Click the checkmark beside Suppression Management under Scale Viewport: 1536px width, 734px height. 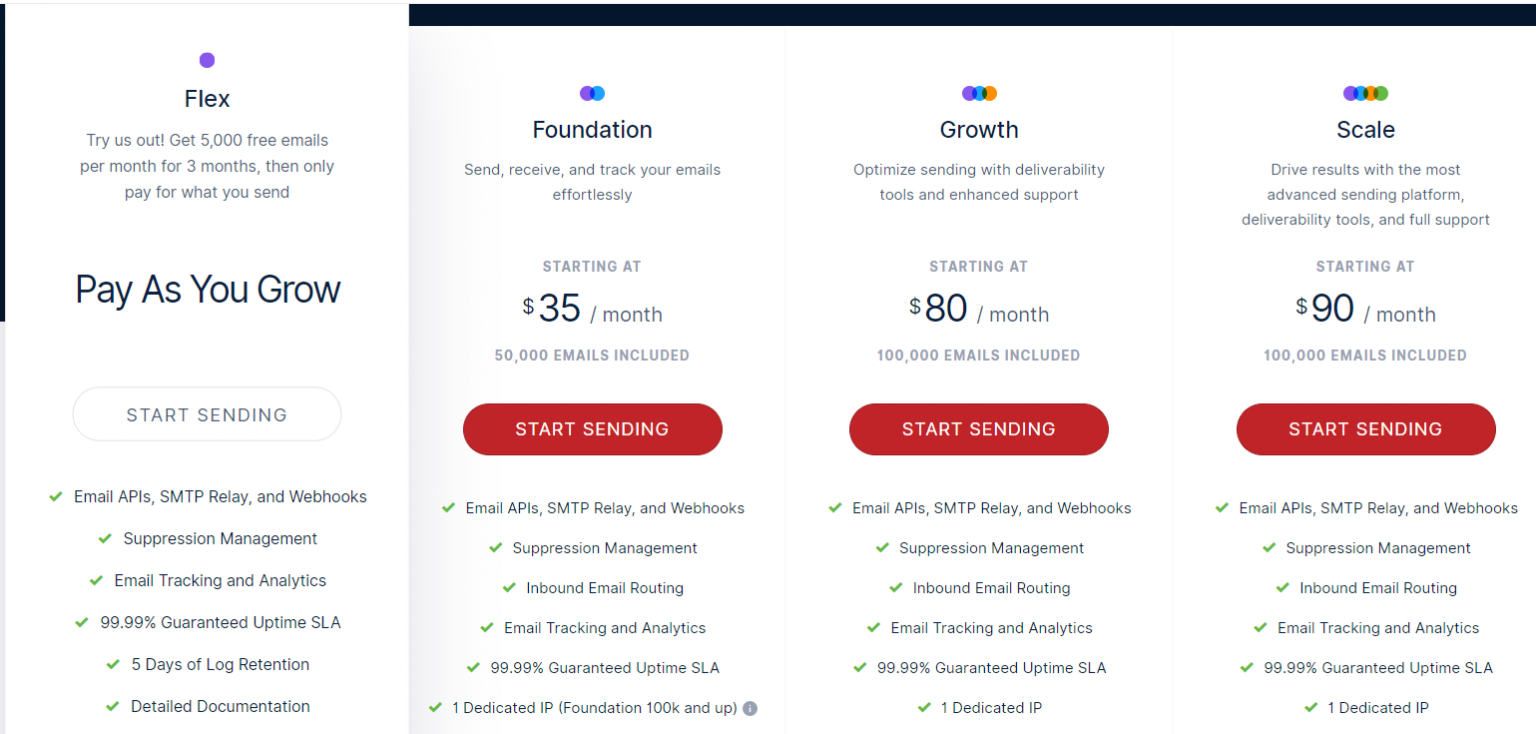click(x=1268, y=548)
